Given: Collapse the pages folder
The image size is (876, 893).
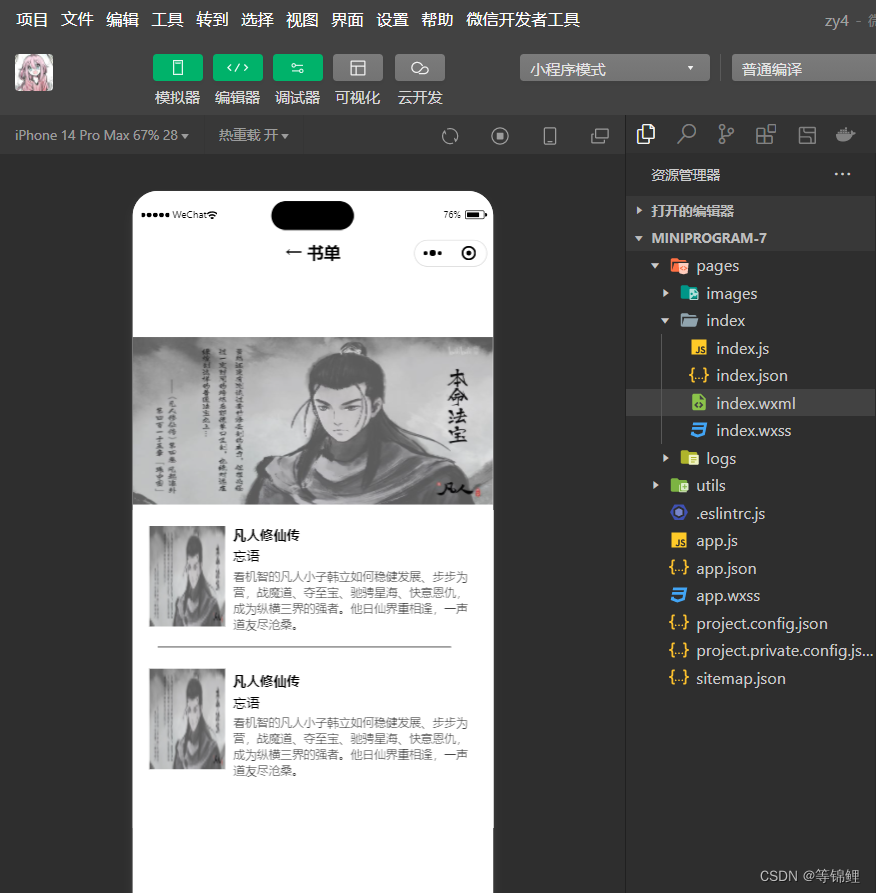Looking at the screenshot, I should click(751, 266).
